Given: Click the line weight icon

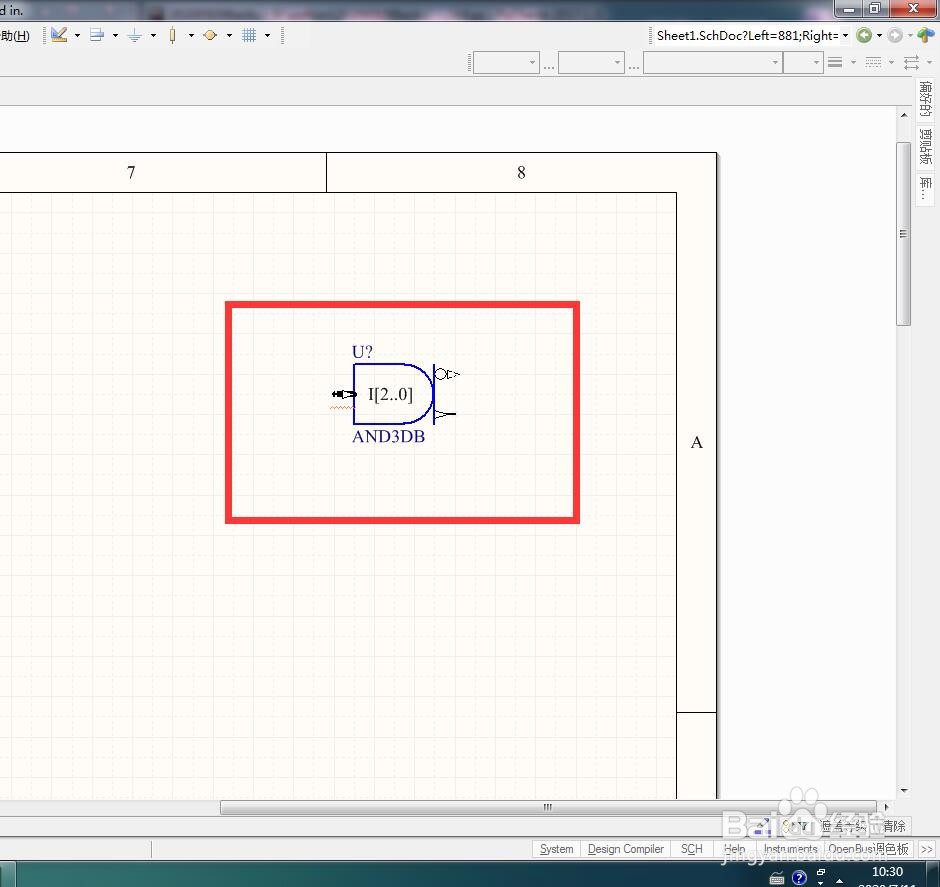Looking at the screenshot, I should [835, 62].
